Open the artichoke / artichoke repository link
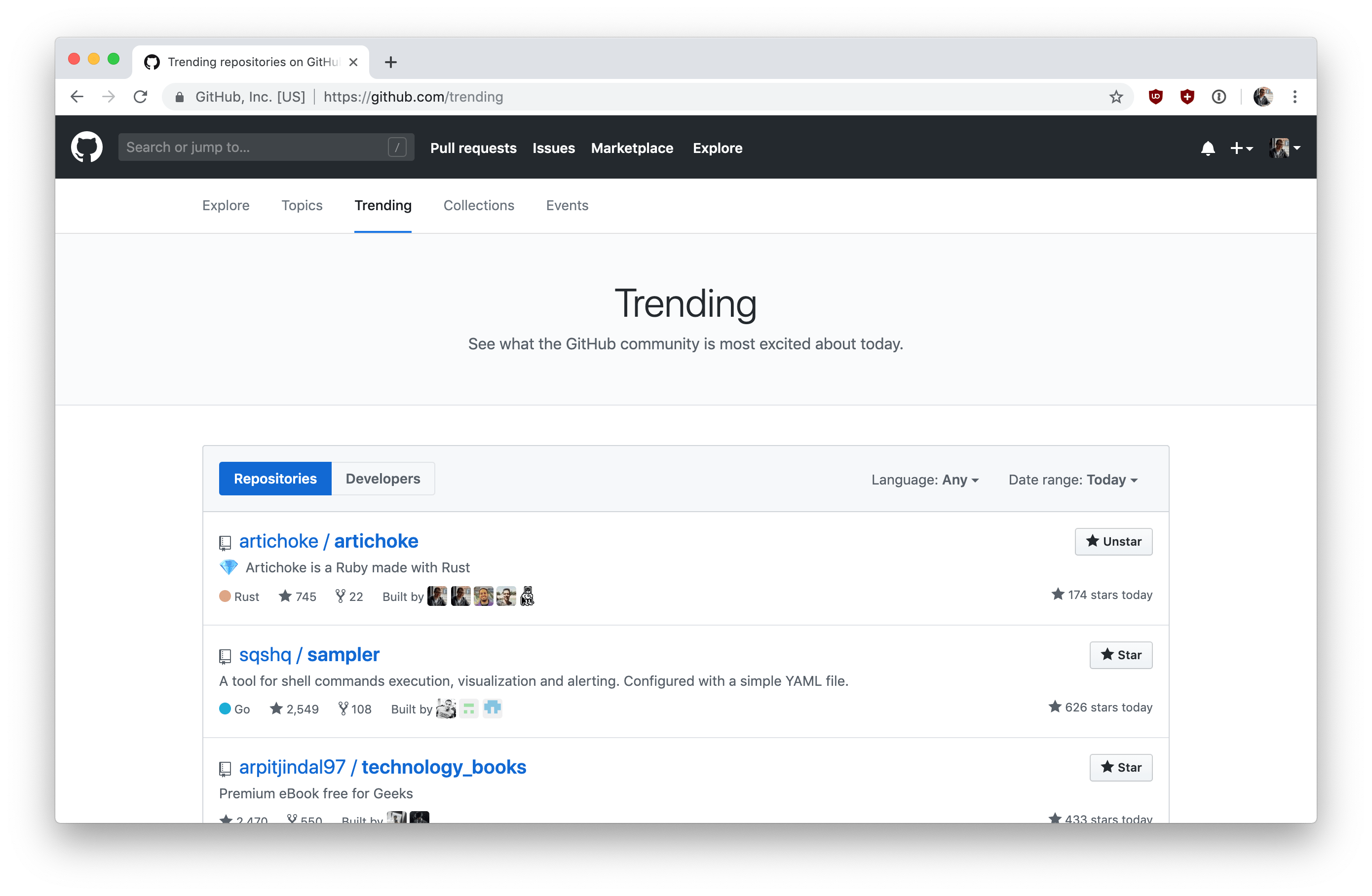Viewport: 1372px width, 896px height. [x=329, y=541]
